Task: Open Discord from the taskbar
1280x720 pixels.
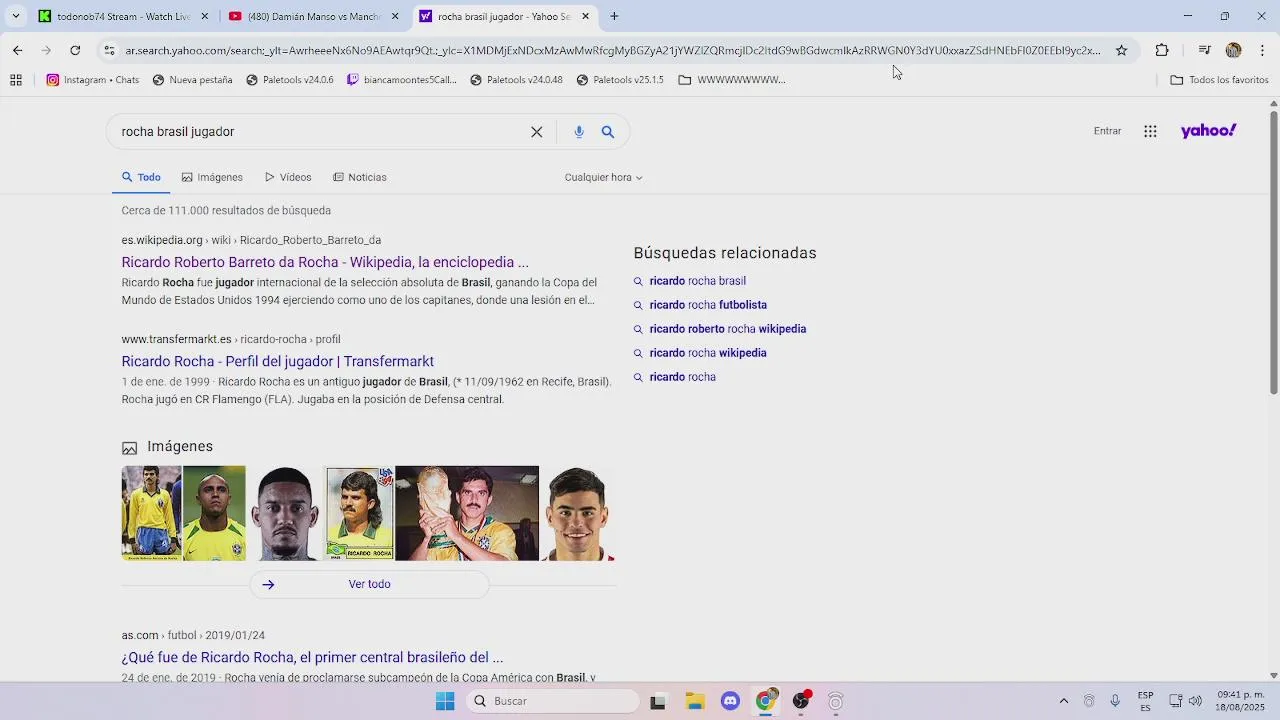Action: tap(730, 701)
